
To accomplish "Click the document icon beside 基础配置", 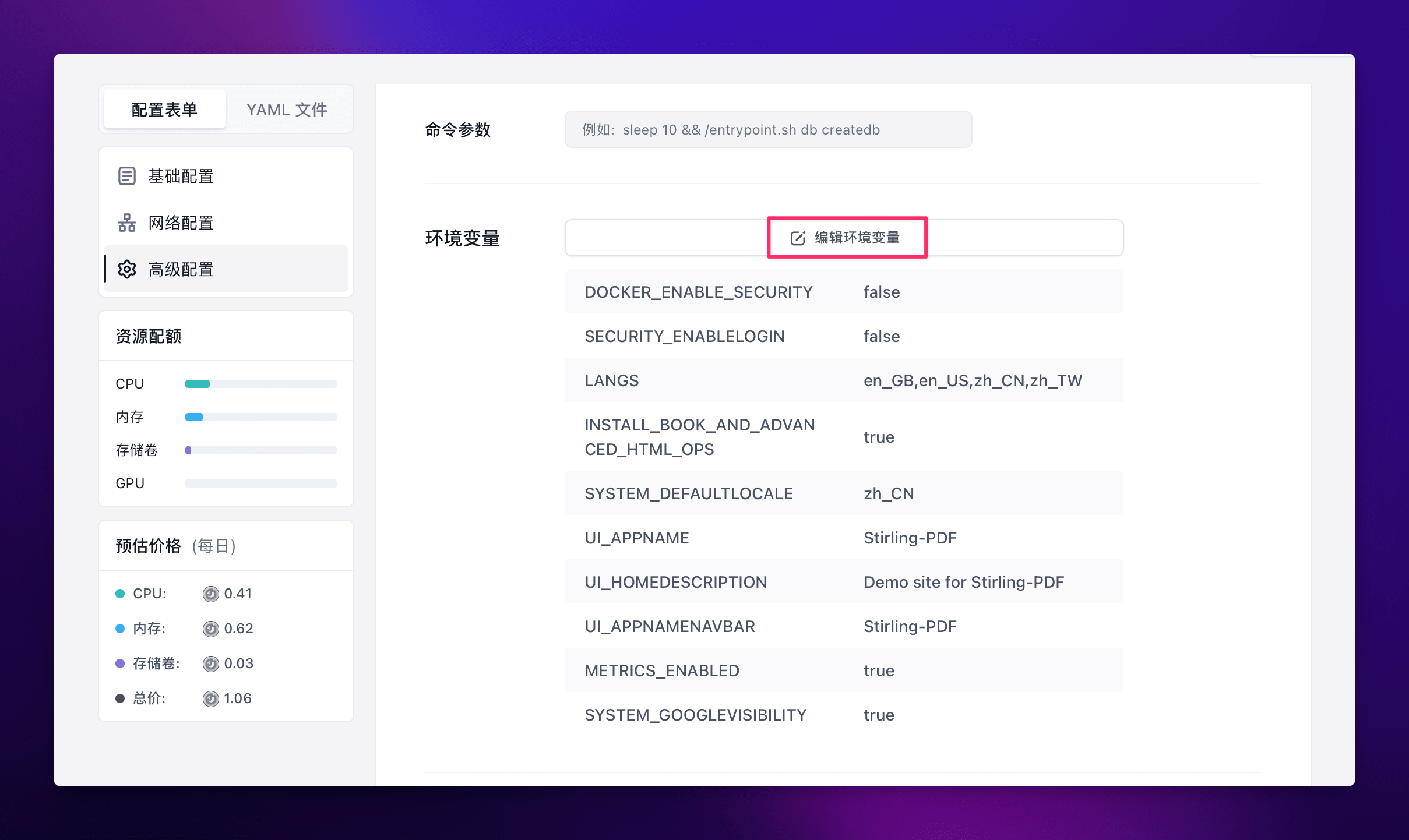I will click(127, 175).
